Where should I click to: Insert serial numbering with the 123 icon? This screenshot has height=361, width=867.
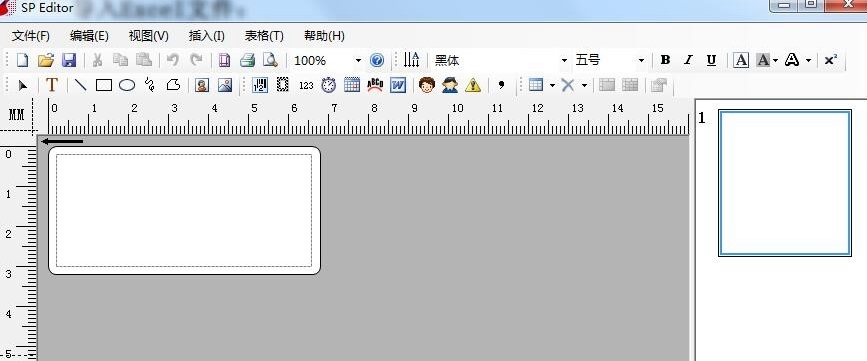click(x=306, y=86)
